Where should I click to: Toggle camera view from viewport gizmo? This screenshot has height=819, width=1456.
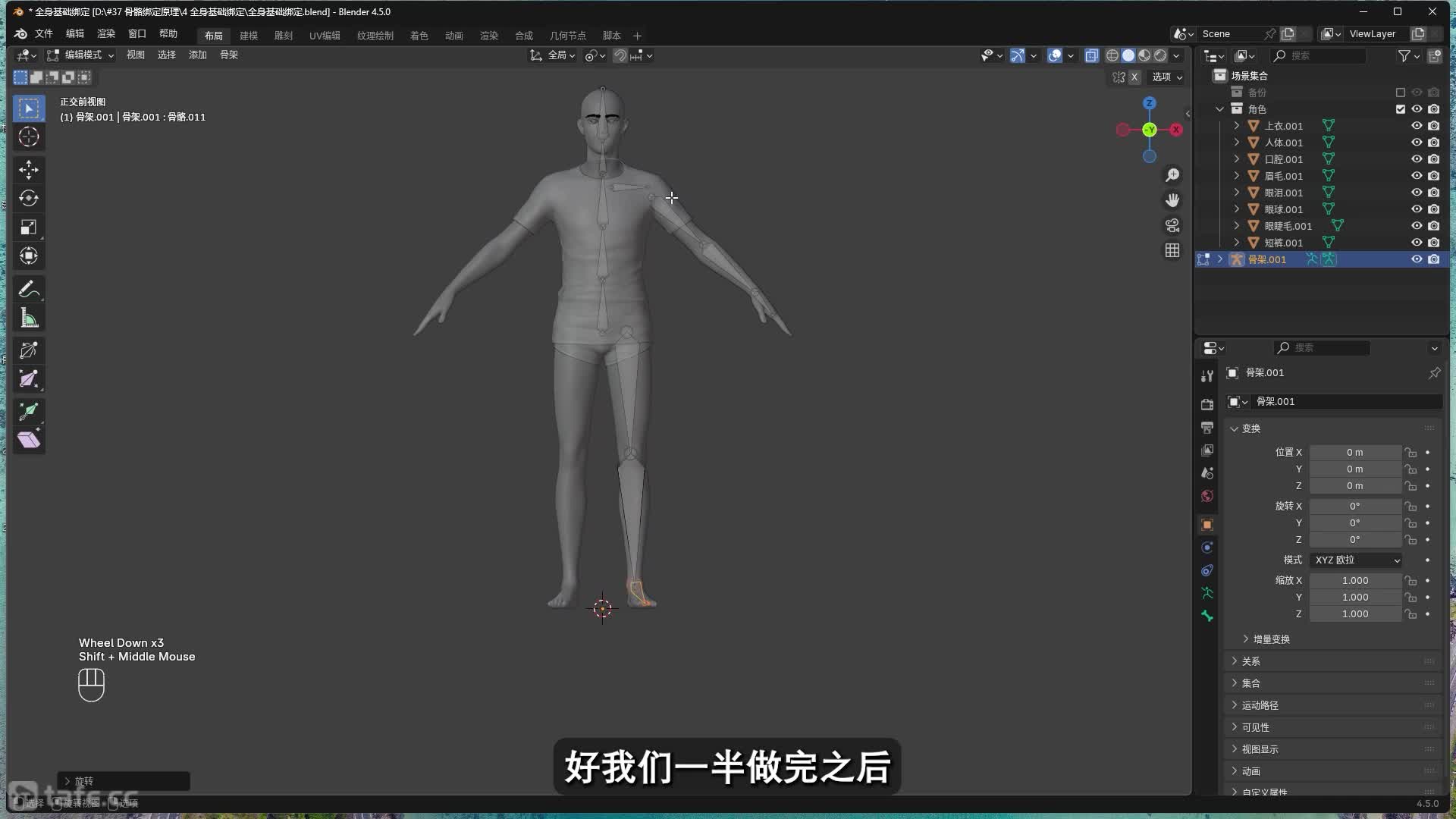pos(1172,225)
